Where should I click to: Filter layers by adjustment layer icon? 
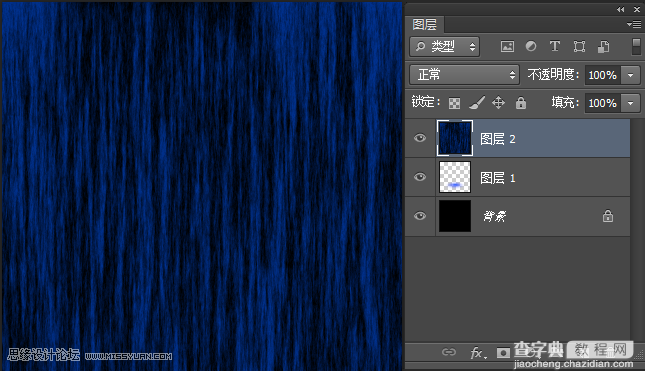(x=531, y=46)
